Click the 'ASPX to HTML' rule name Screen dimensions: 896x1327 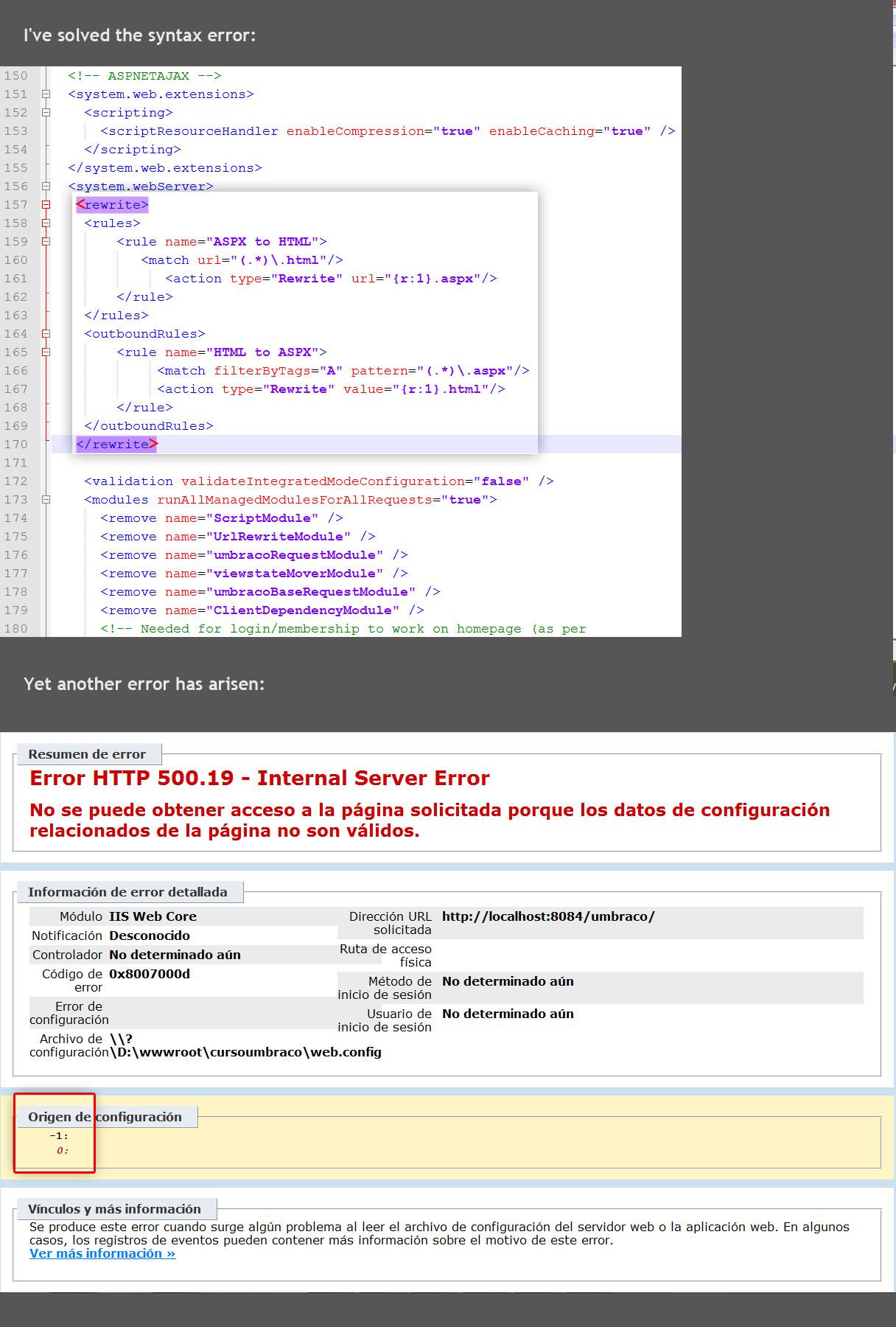tap(262, 242)
